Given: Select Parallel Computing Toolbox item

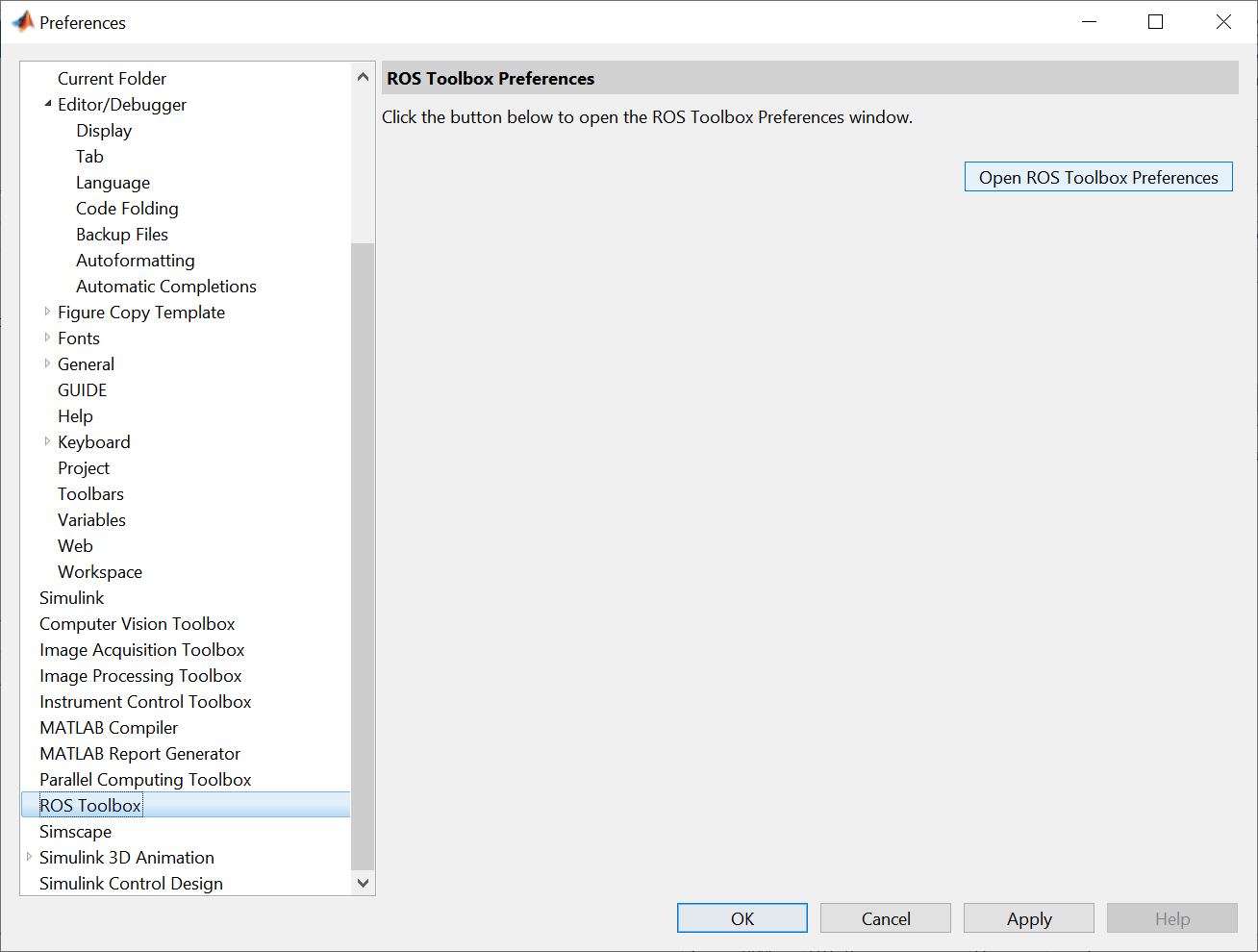Looking at the screenshot, I should coord(145,780).
